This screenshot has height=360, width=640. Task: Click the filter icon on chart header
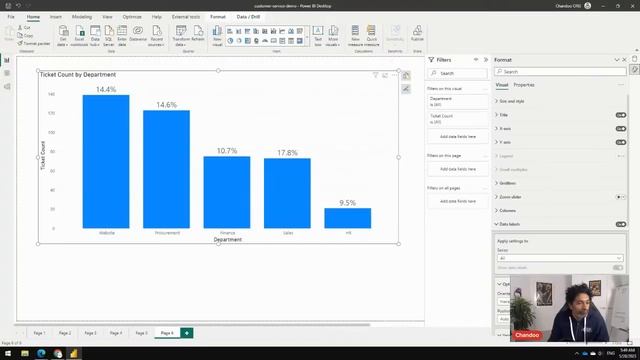pos(376,75)
